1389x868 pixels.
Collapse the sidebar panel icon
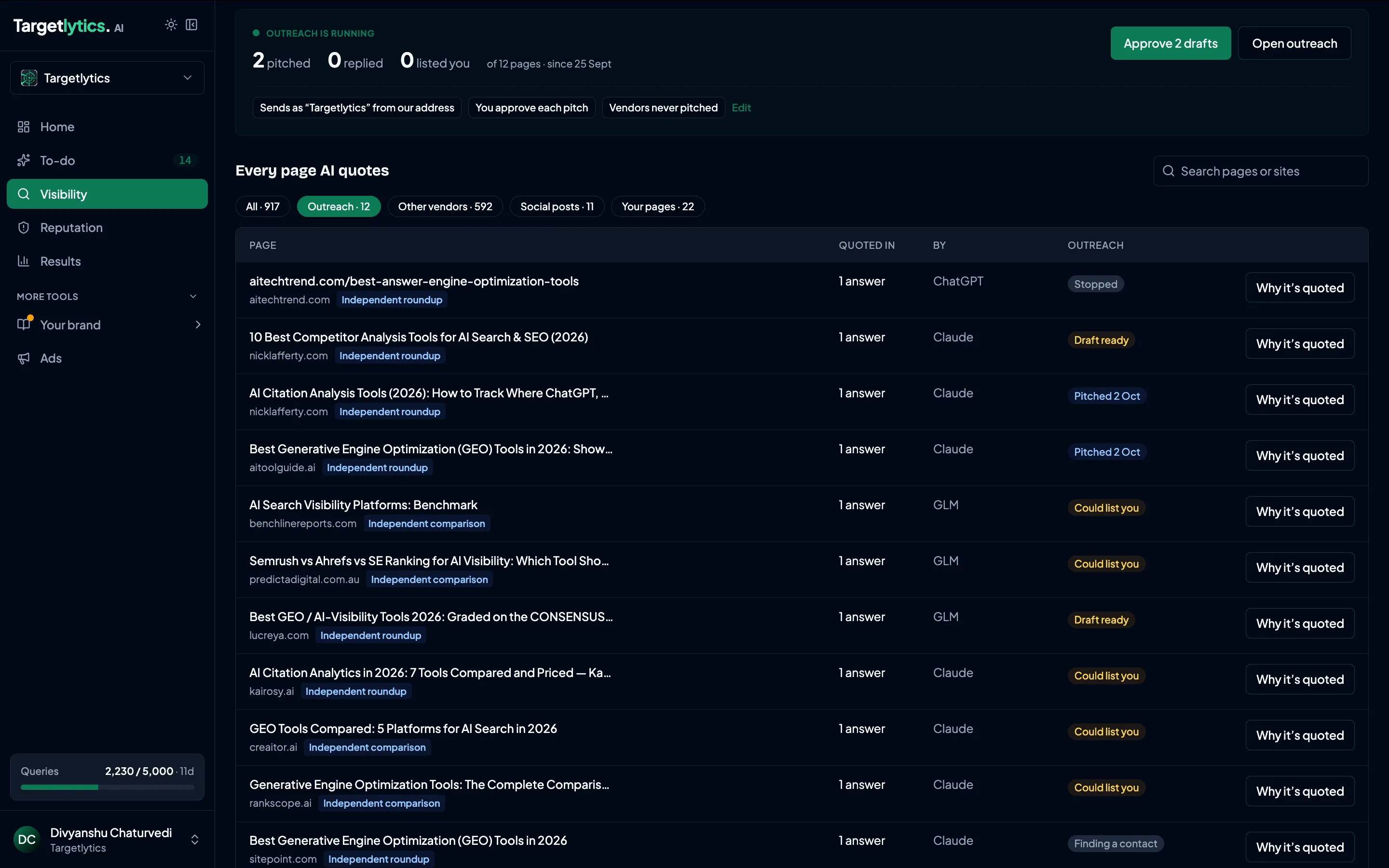(x=191, y=25)
